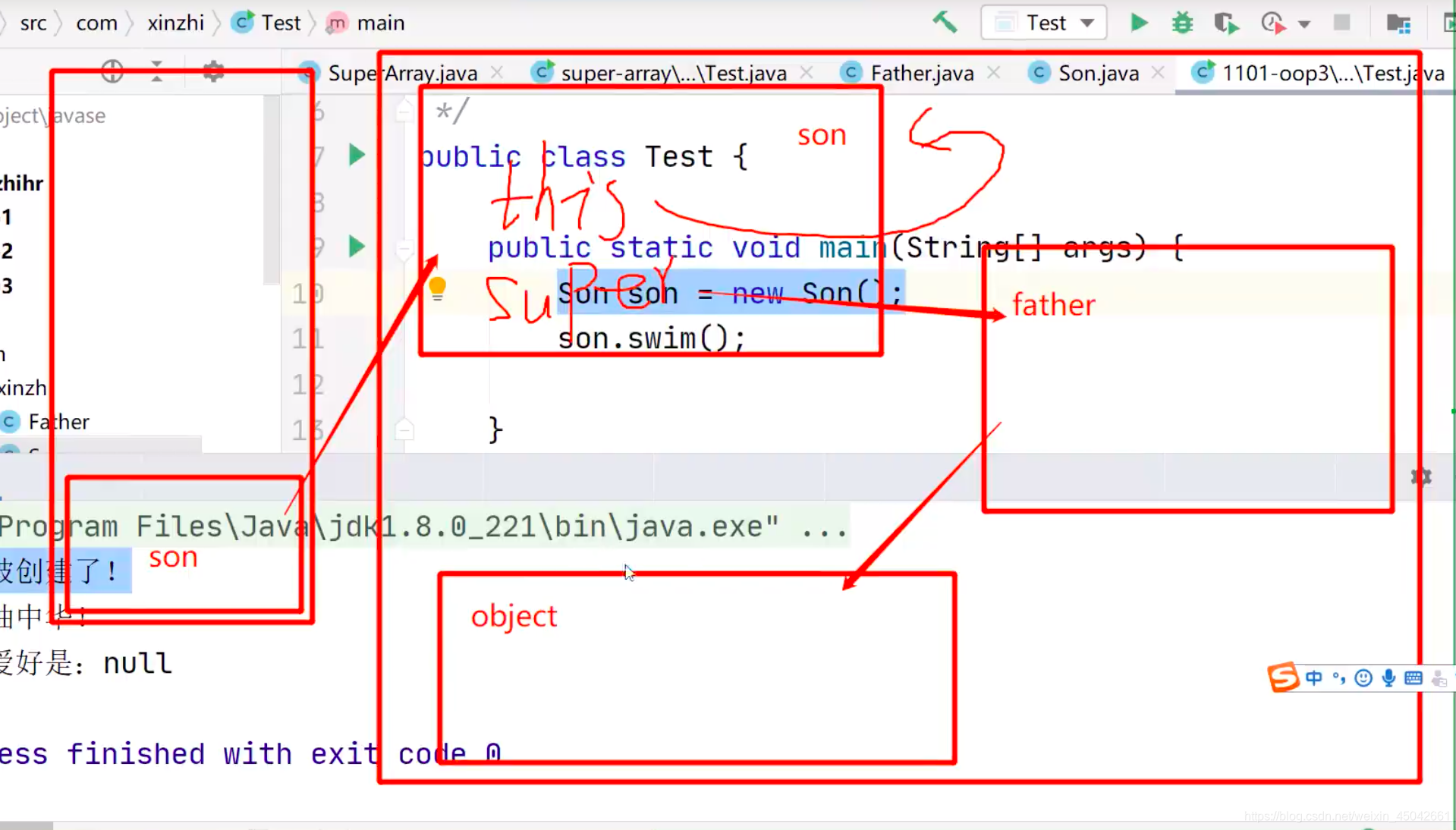Close the Son.java tab
Screen dimensions: 1456x830
(x=1158, y=72)
